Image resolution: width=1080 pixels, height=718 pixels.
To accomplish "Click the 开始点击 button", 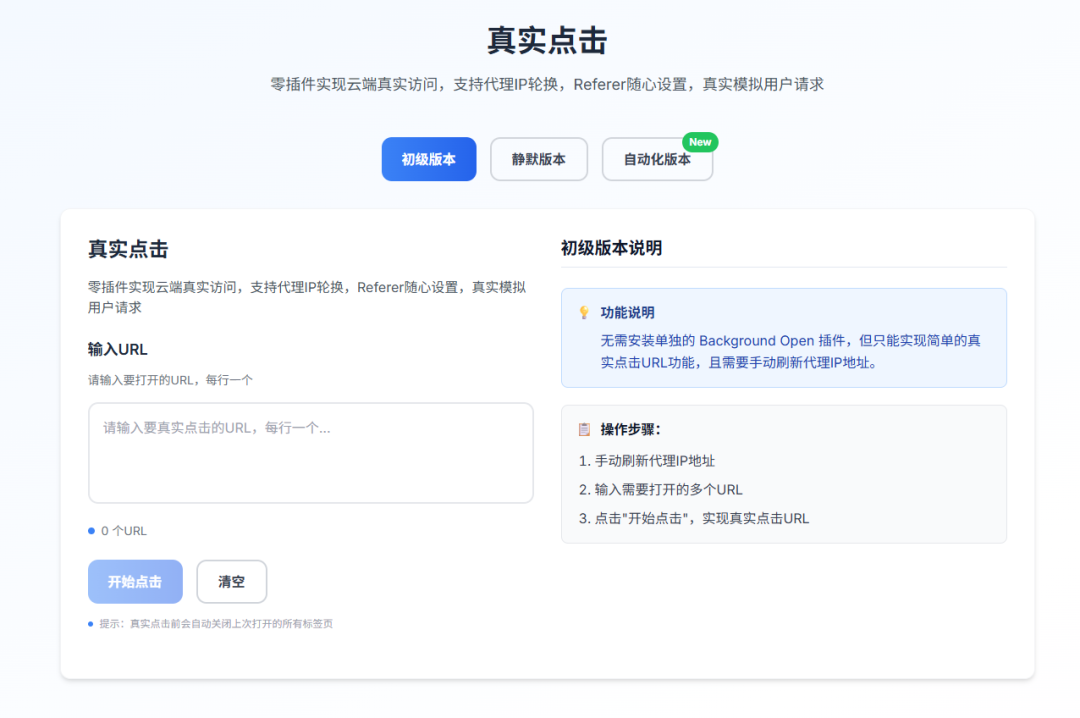I will click(x=135, y=581).
